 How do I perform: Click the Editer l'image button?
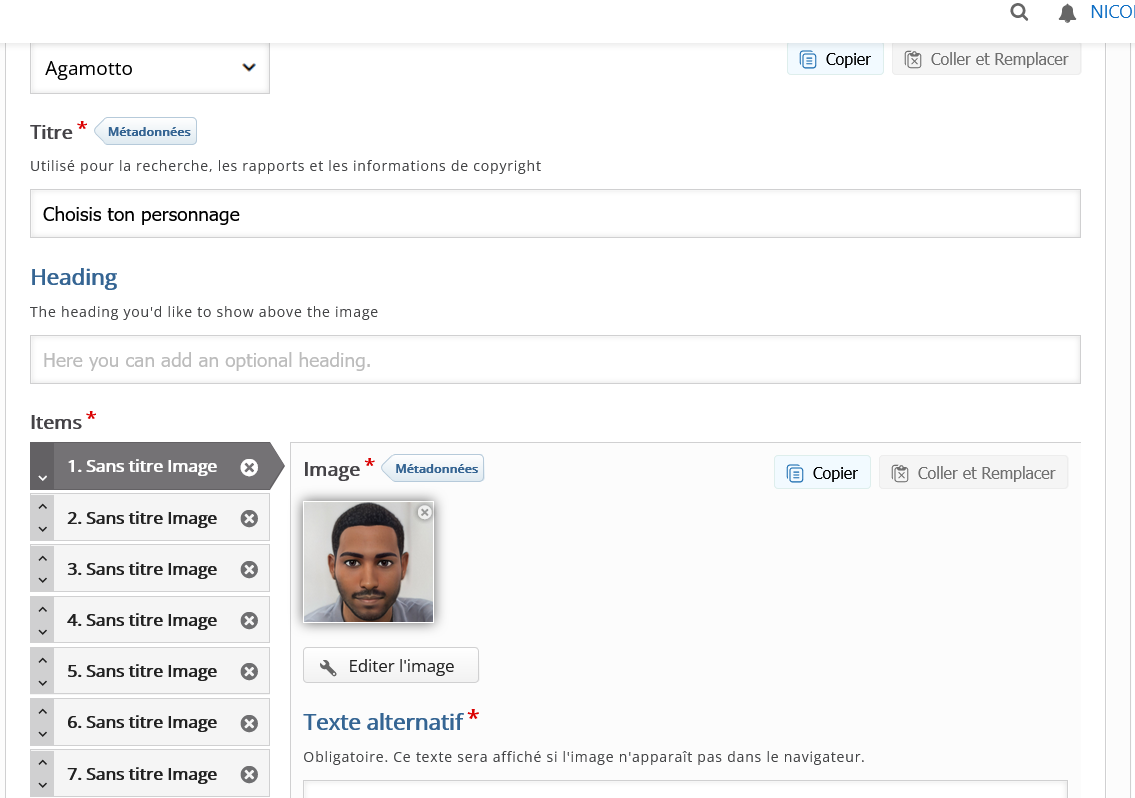390,666
